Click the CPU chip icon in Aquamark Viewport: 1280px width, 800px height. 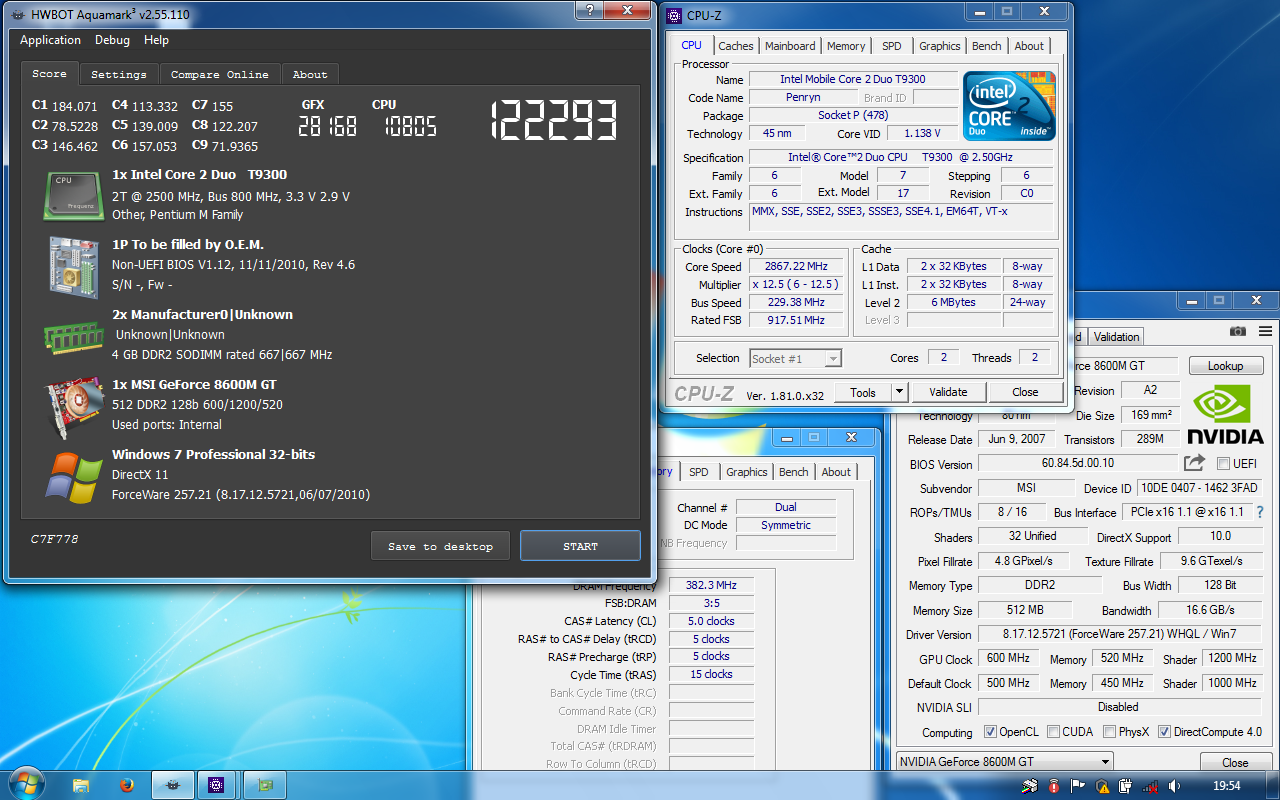(74, 195)
